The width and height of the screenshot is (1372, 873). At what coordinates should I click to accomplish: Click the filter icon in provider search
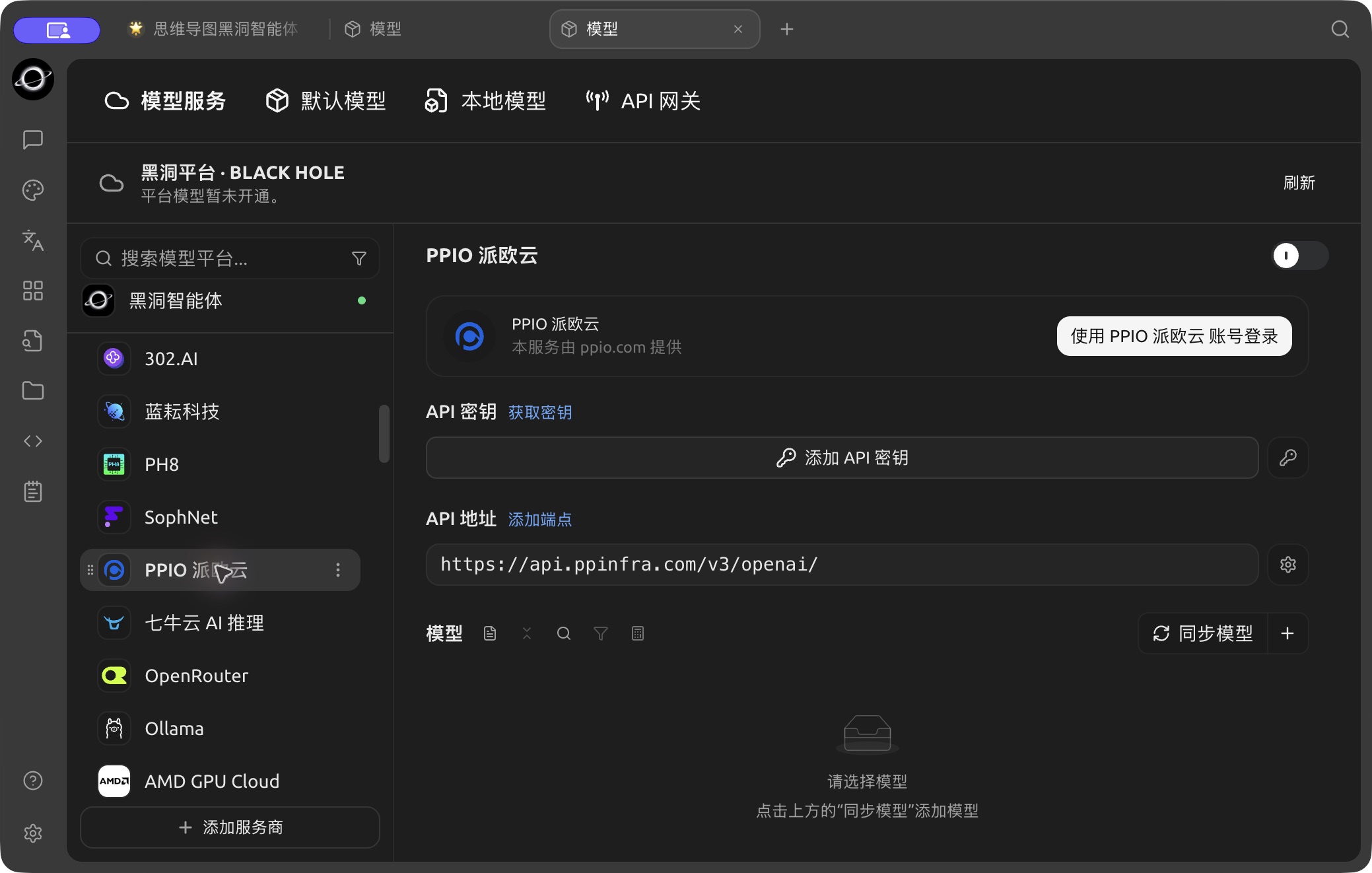coord(359,258)
